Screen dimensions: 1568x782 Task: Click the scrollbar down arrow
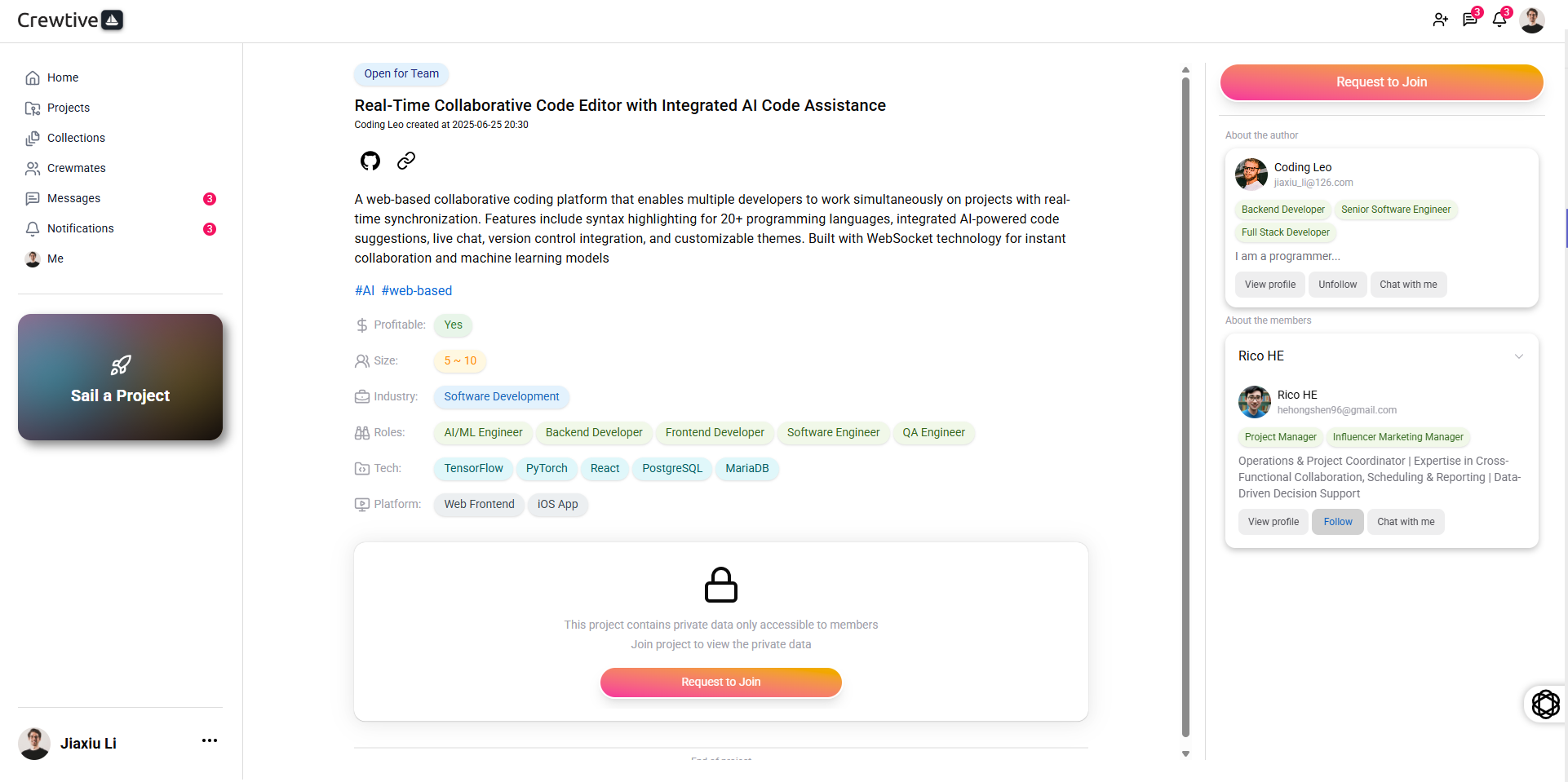pos(1185,753)
